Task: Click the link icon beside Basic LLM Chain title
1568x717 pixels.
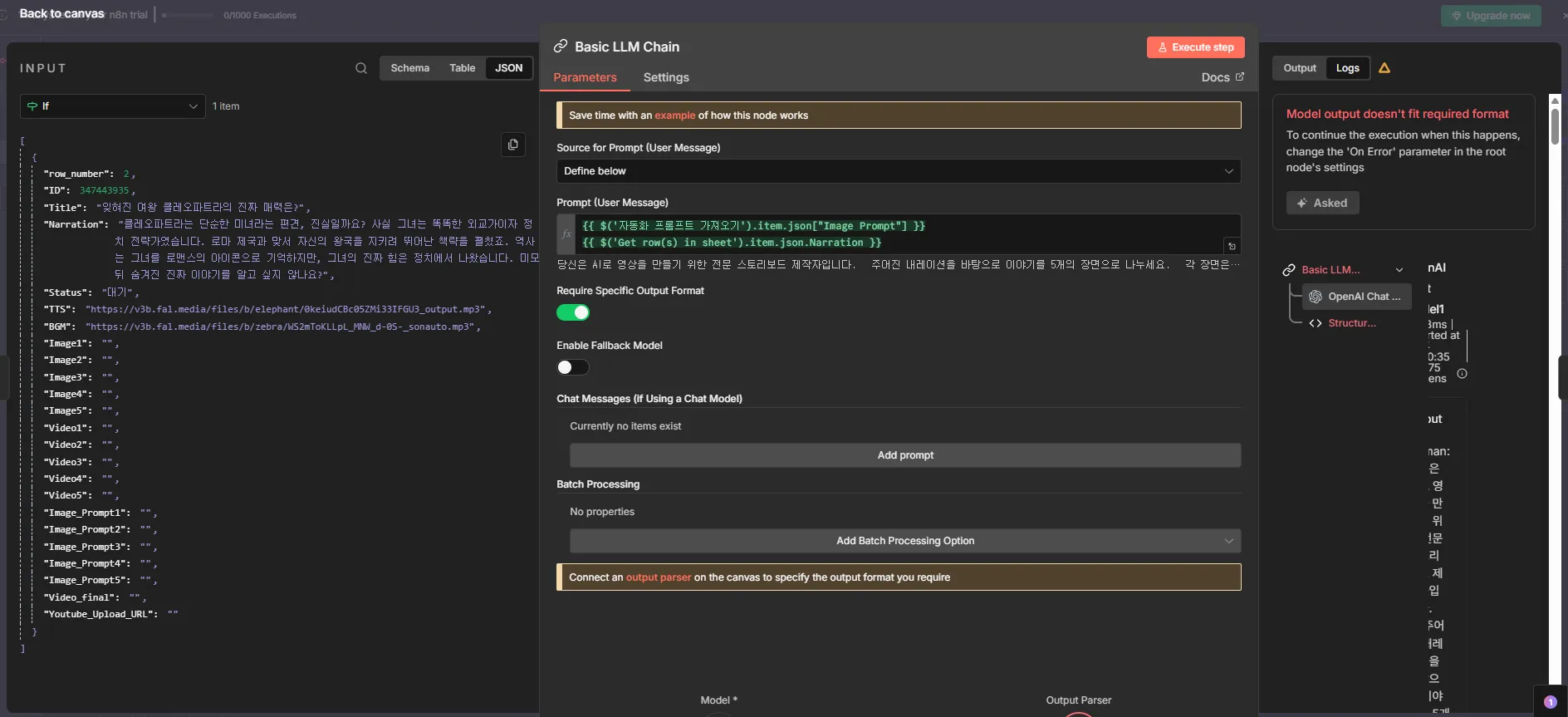Action: pyautogui.click(x=561, y=47)
